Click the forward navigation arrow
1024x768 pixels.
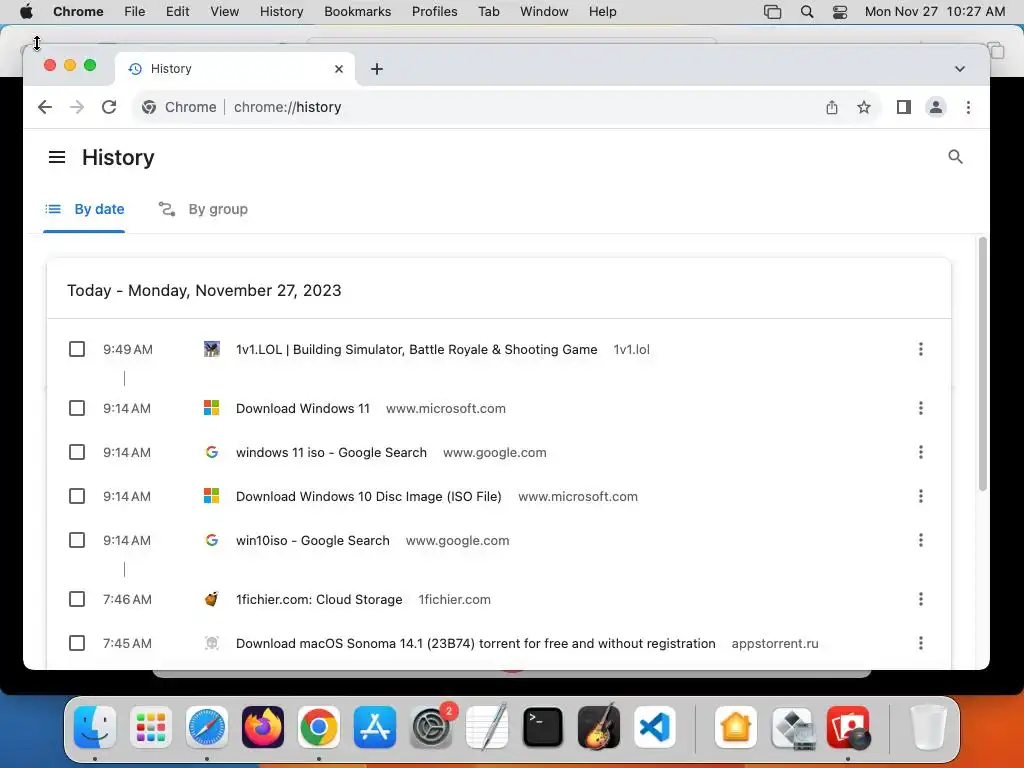(x=77, y=107)
